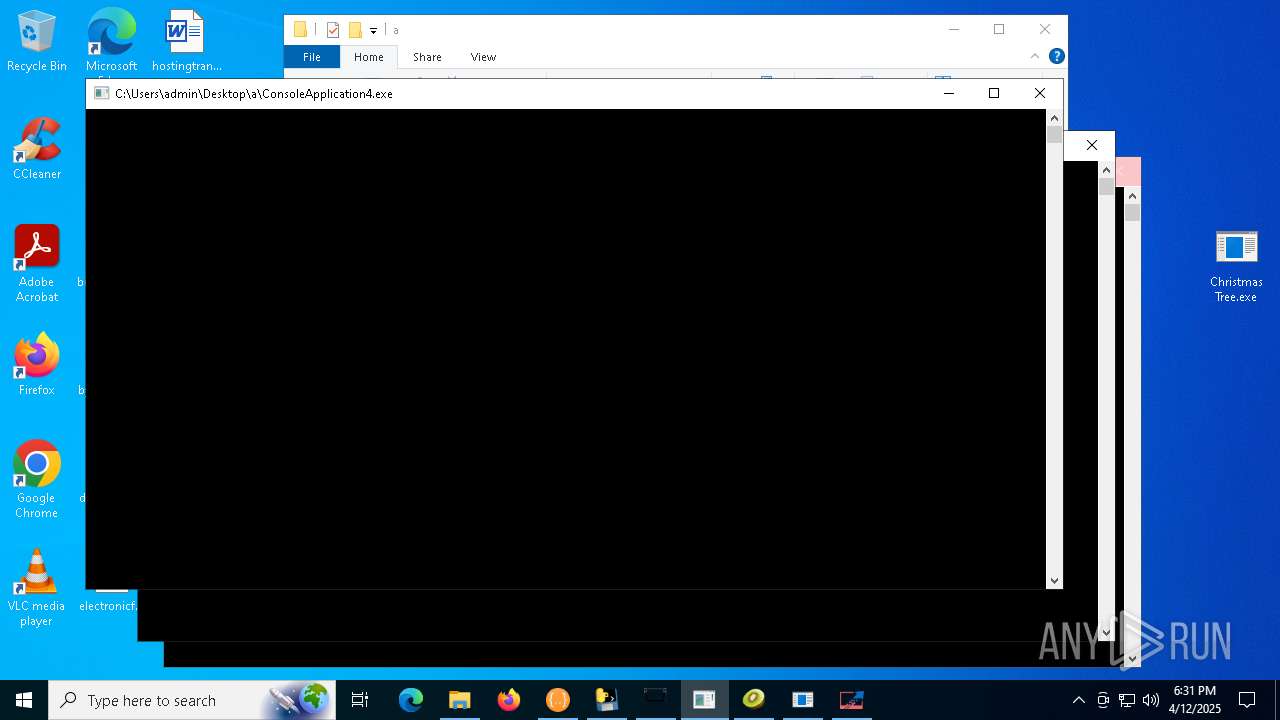Open the Recycle Bin desktop icon

[x=37, y=42]
